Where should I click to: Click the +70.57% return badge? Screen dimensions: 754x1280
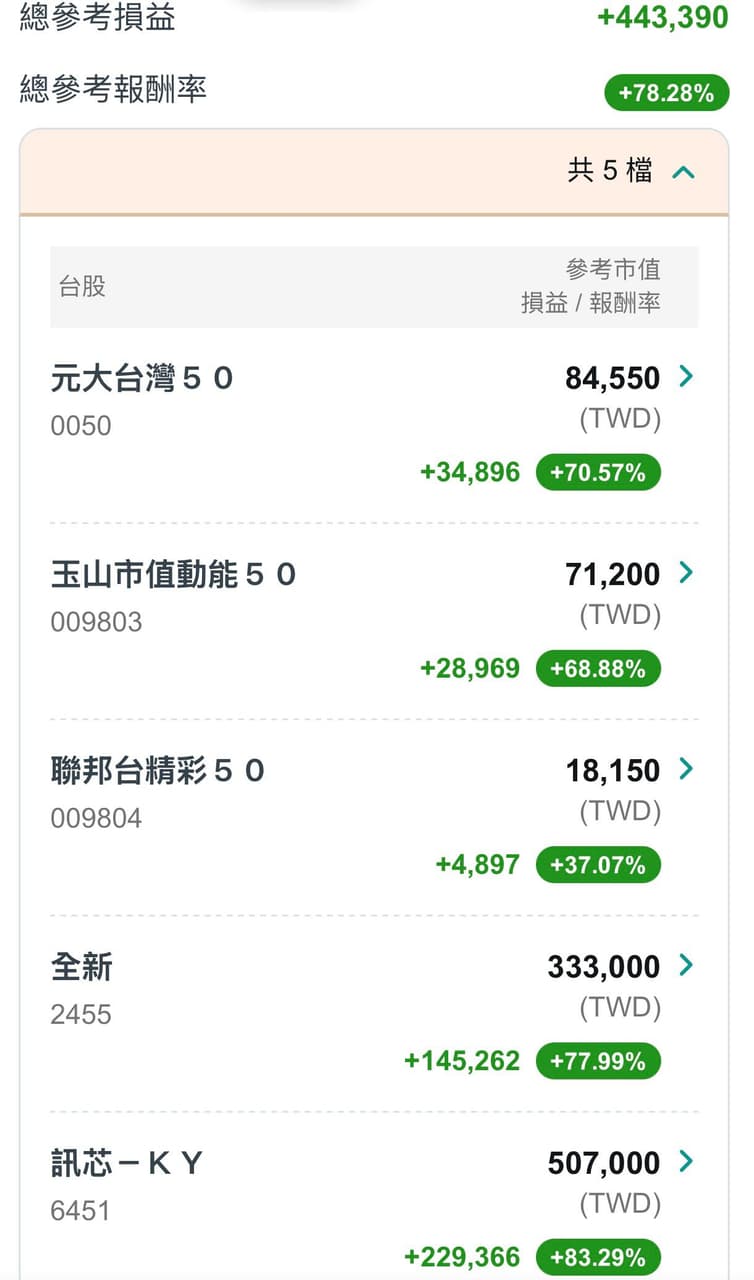point(598,472)
